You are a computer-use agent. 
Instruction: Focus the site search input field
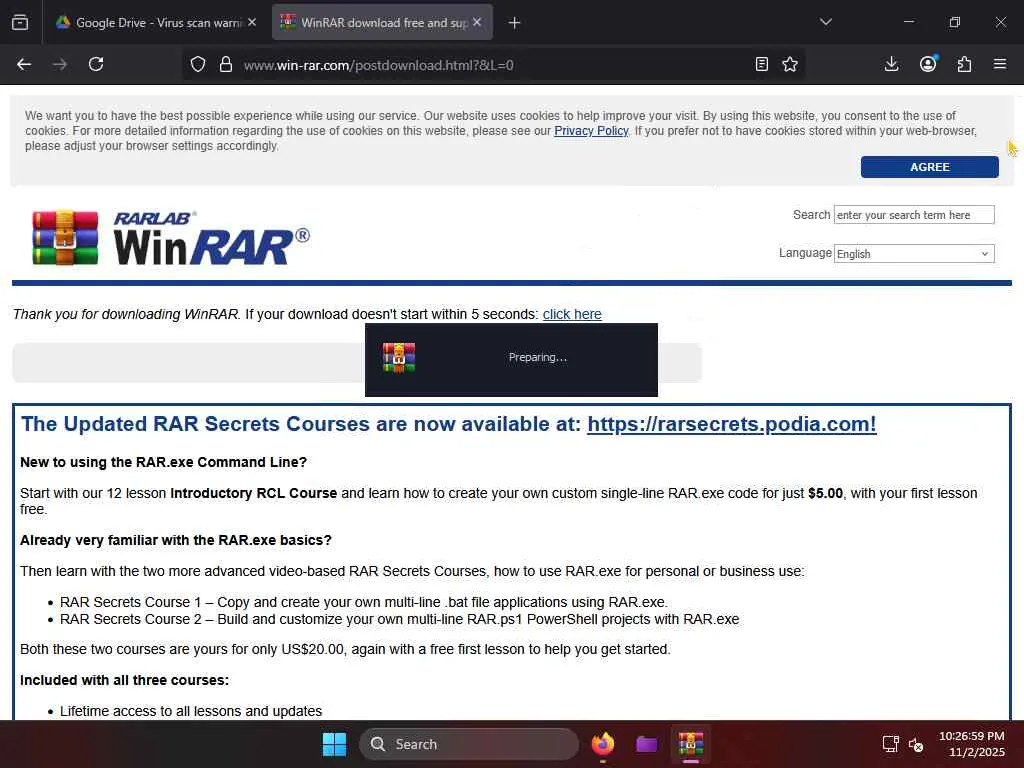914,215
